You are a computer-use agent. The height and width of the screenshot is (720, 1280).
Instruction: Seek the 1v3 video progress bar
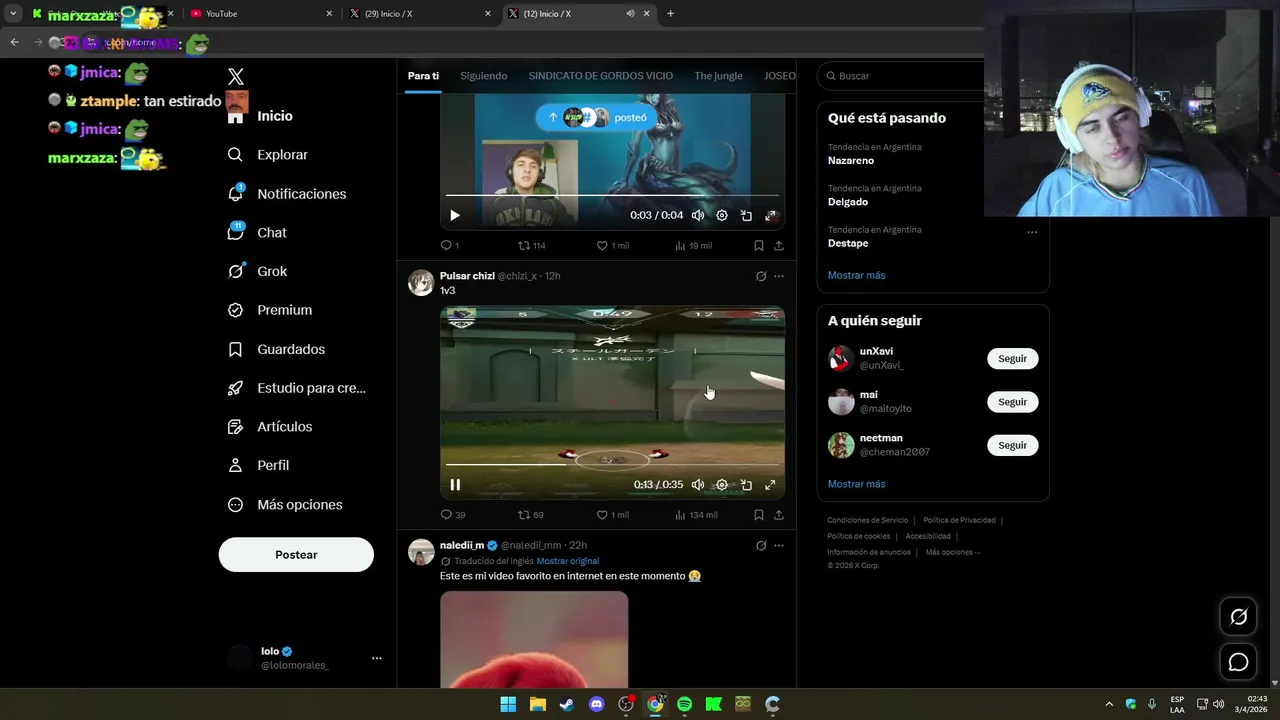612,465
